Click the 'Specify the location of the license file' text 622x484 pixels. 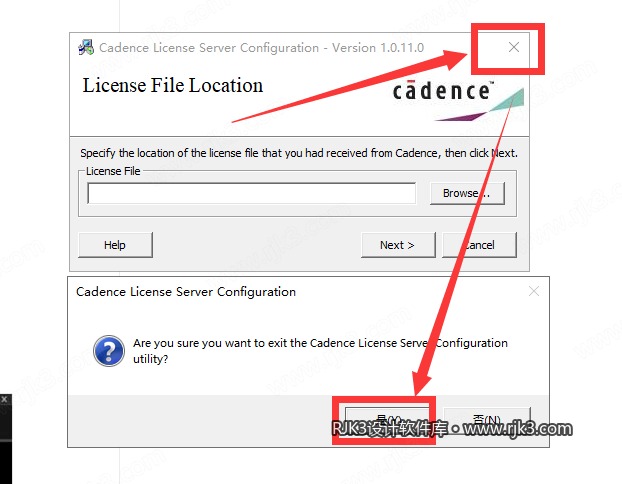coord(299,153)
